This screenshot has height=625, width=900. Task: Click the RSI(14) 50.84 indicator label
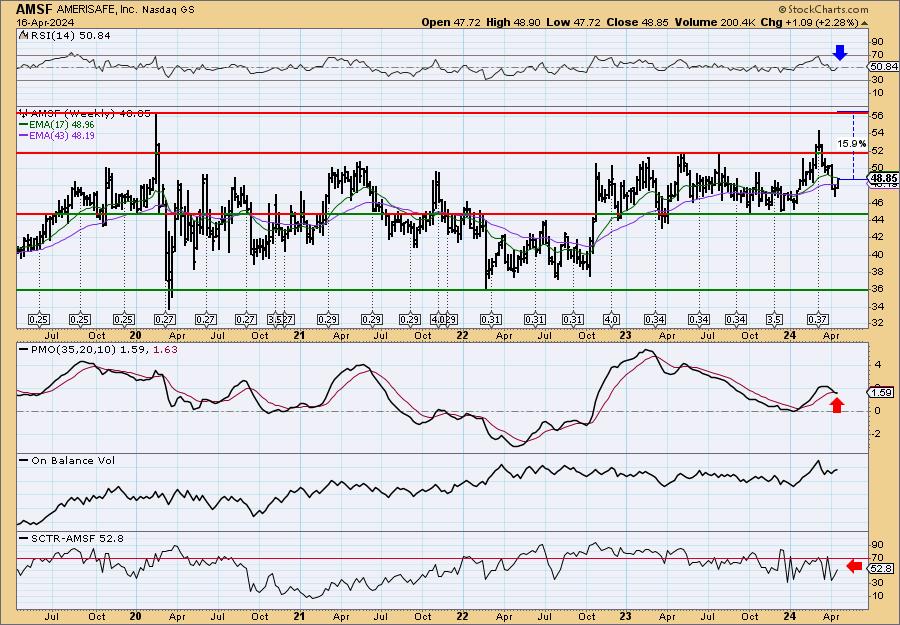(69, 36)
